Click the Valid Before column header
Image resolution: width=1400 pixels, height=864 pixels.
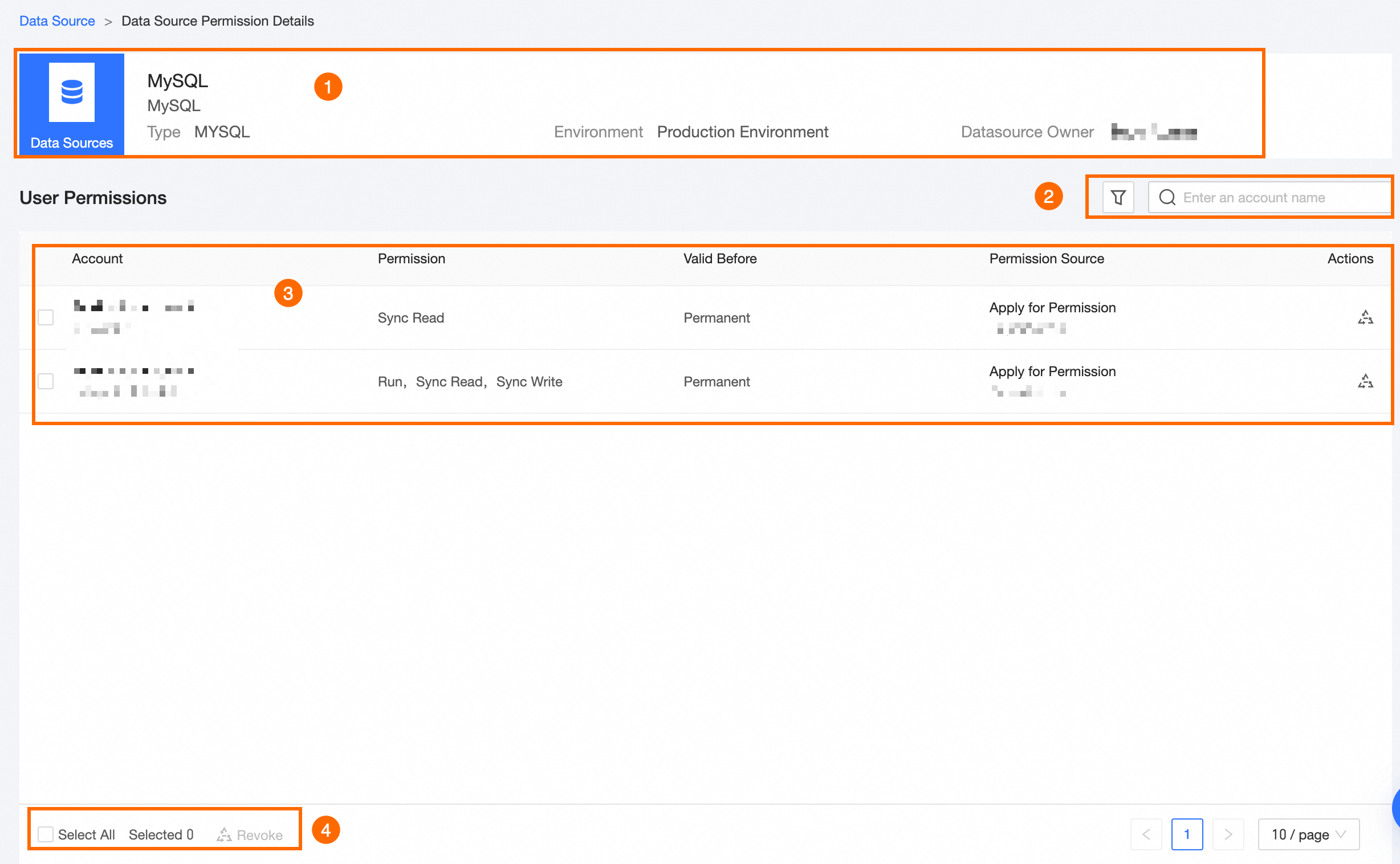point(720,259)
